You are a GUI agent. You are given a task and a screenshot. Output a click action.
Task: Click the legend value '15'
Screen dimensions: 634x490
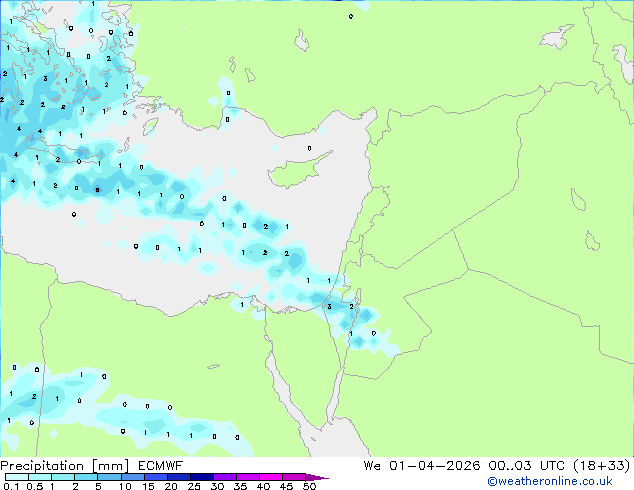tap(148, 486)
